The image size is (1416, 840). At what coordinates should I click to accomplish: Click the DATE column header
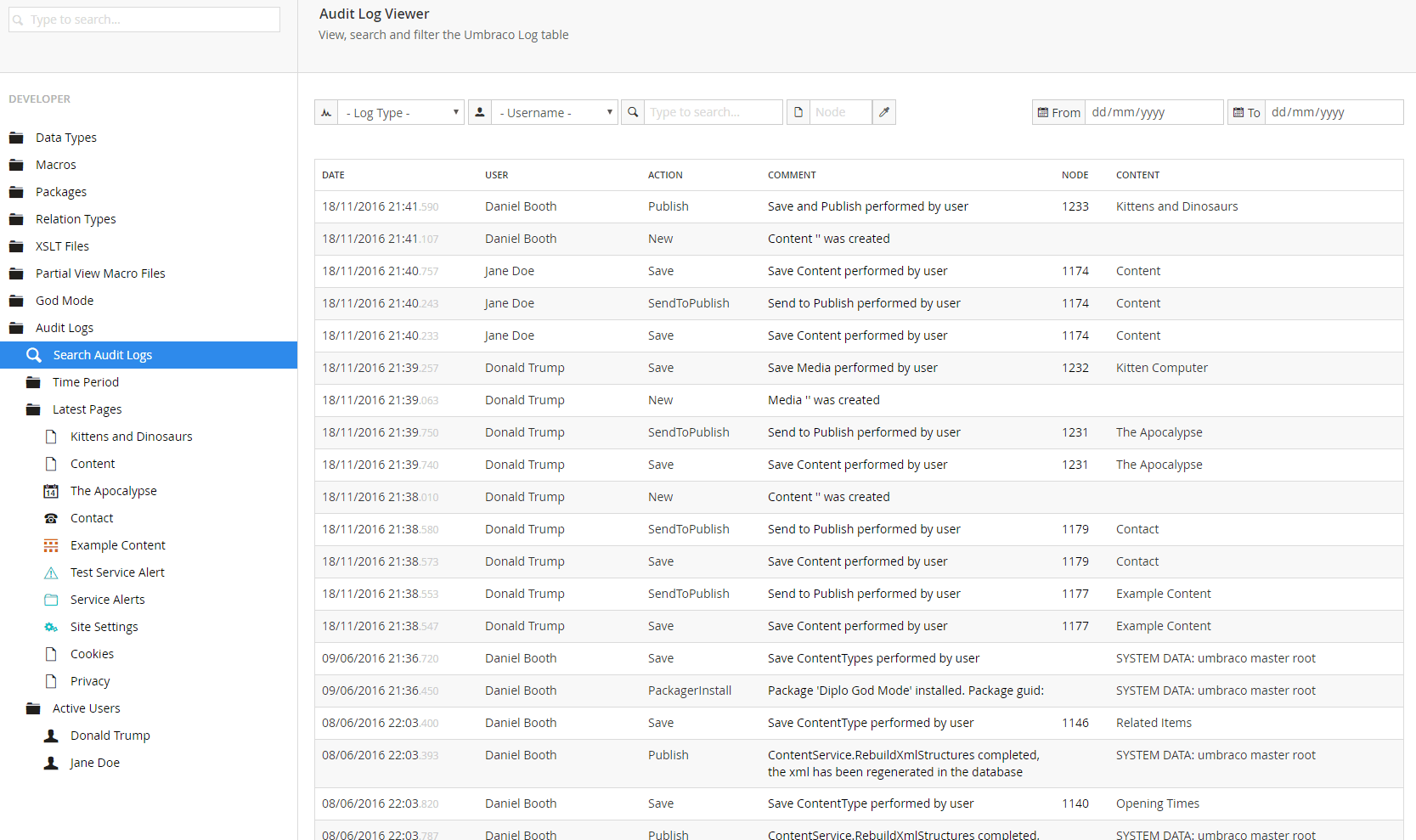(x=333, y=175)
